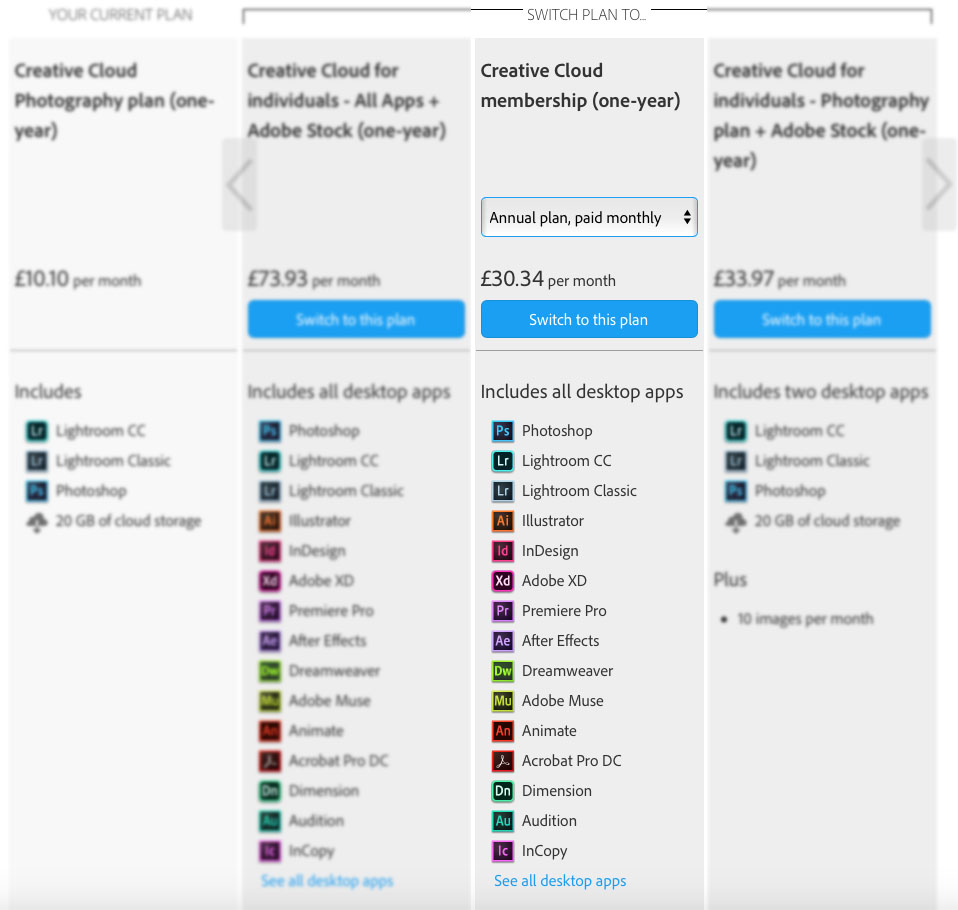The image size is (958, 910).
Task: Click Animate label in membership column
Action: pyautogui.click(x=549, y=730)
